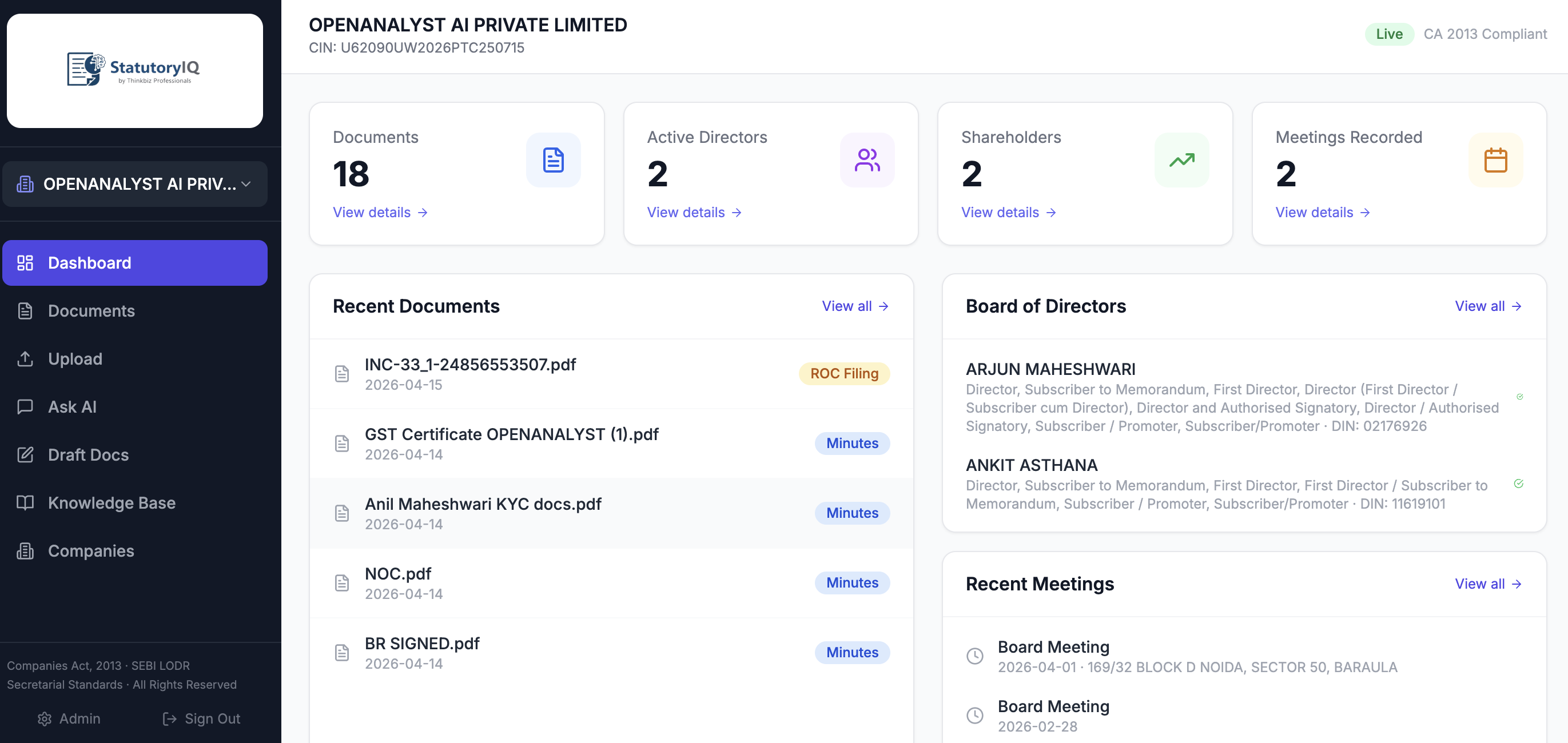Click the Sign Out exit icon
1568x743 pixels.
click(170, 719)
